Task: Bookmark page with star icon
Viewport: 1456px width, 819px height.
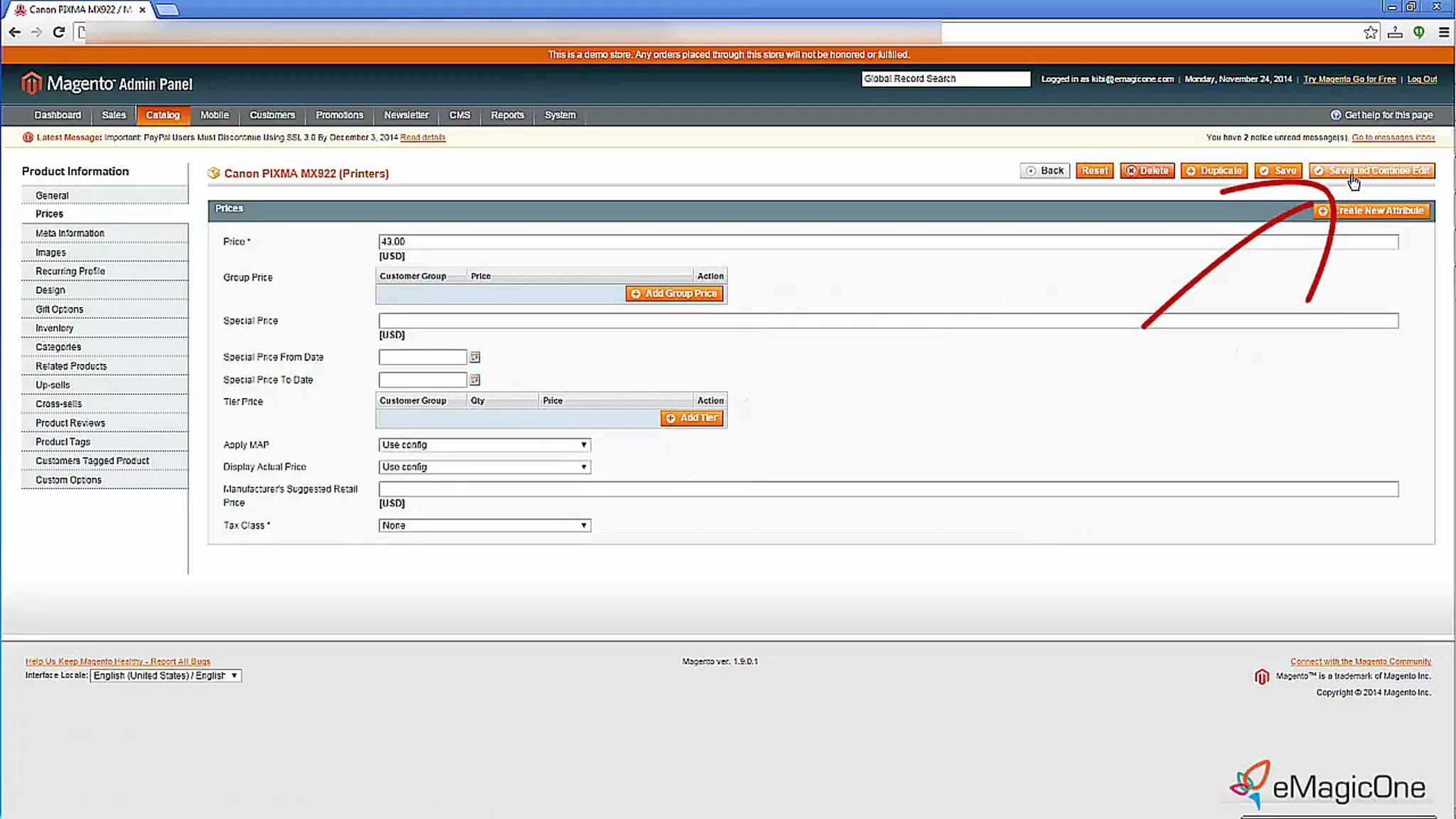Action: (x=1370, y=32)
